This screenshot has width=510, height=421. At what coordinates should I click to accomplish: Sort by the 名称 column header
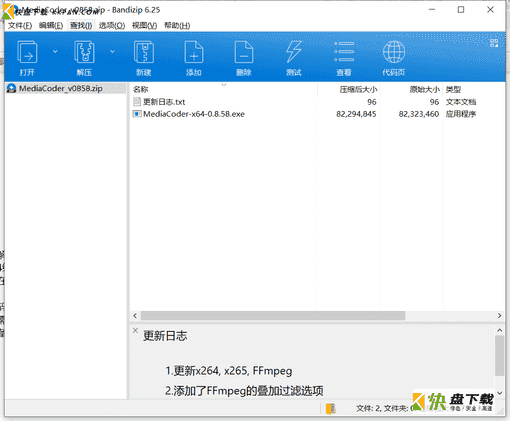223,89
